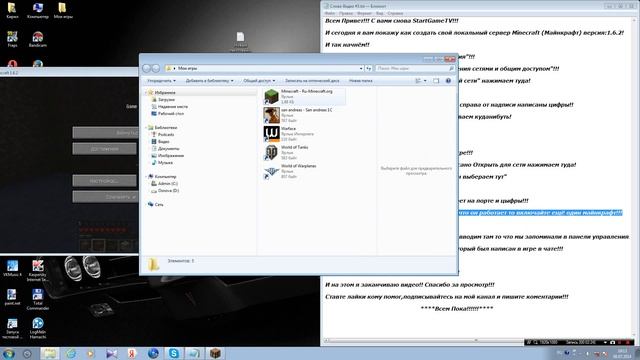Select Недавние места in navigation pane

point(169,107)
